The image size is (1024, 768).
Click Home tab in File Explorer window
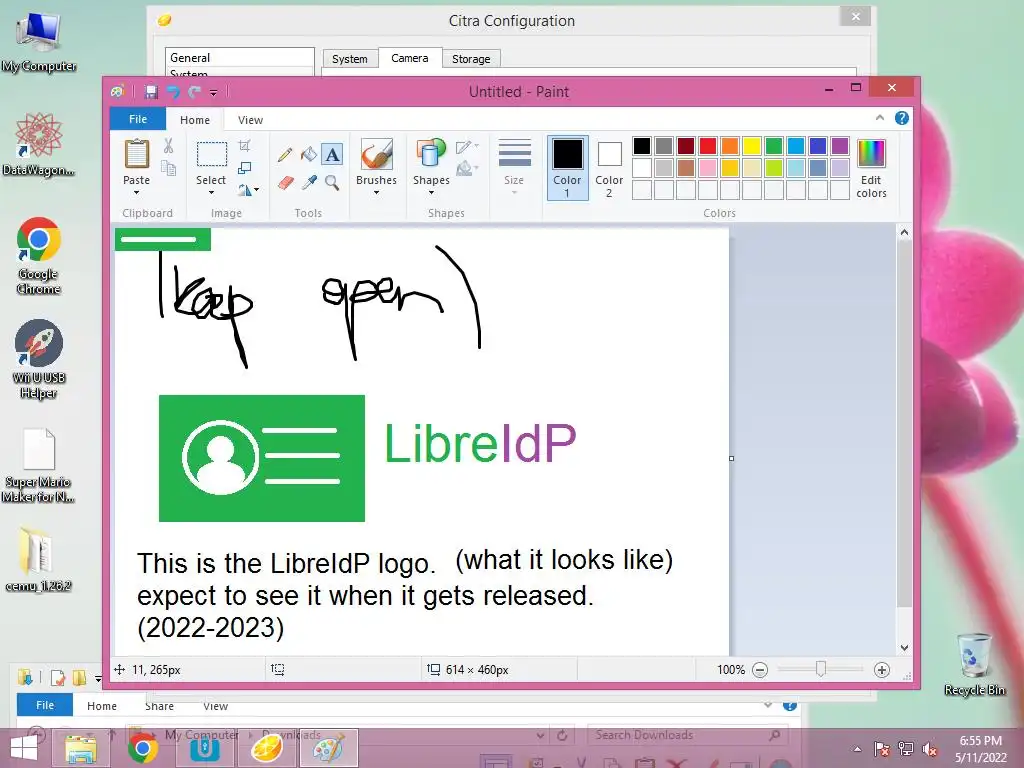[x=102, y=706]
